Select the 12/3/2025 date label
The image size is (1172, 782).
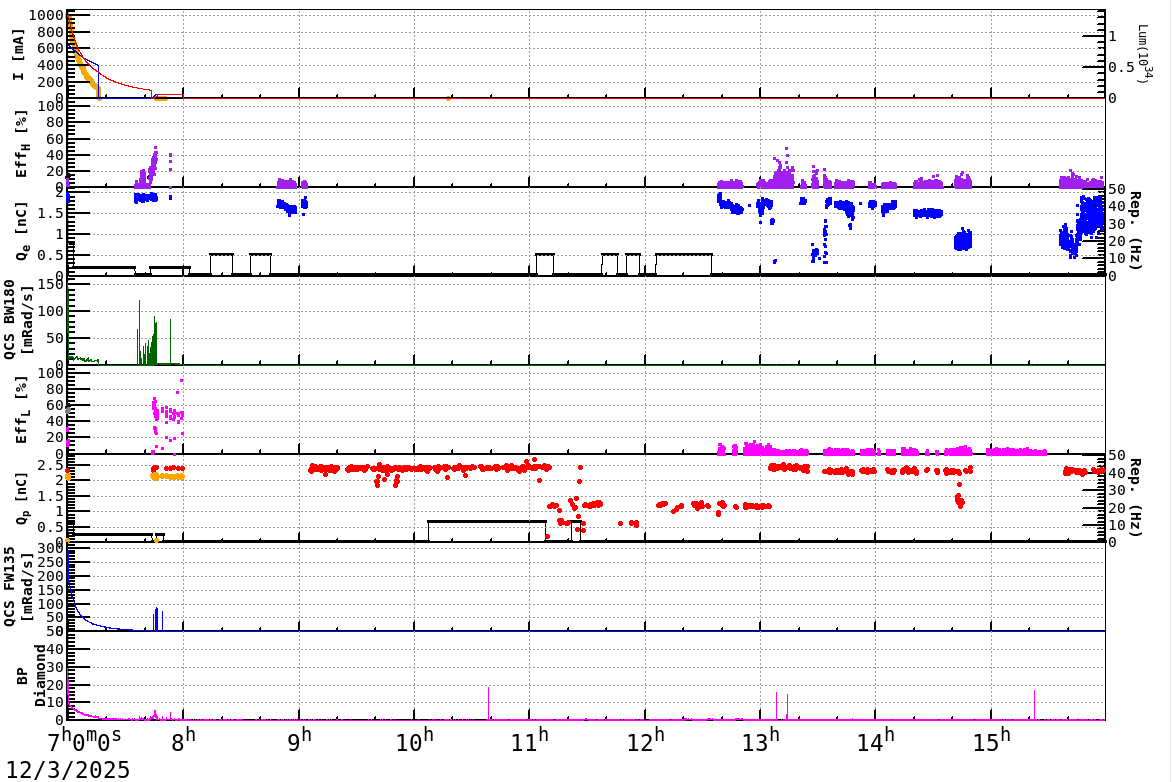66,770
